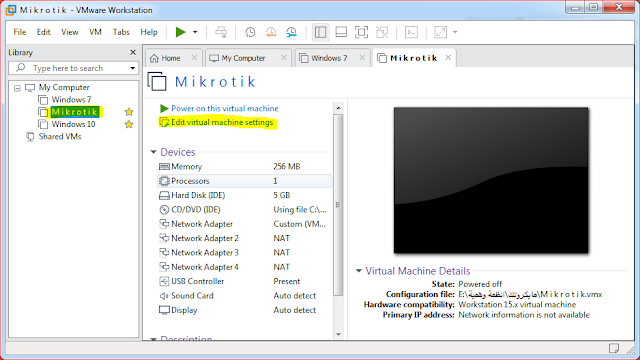Click the Send Ctrl+Alt+Del toolbar icon
Screen dimensions: 640x360
tap(221, 32)
